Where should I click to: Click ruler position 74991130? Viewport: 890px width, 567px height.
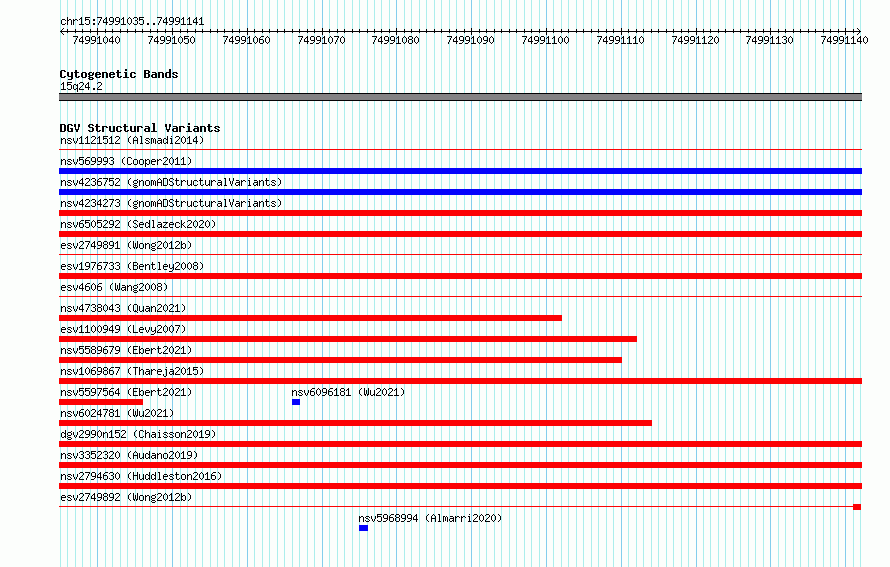tap(770, 40)
